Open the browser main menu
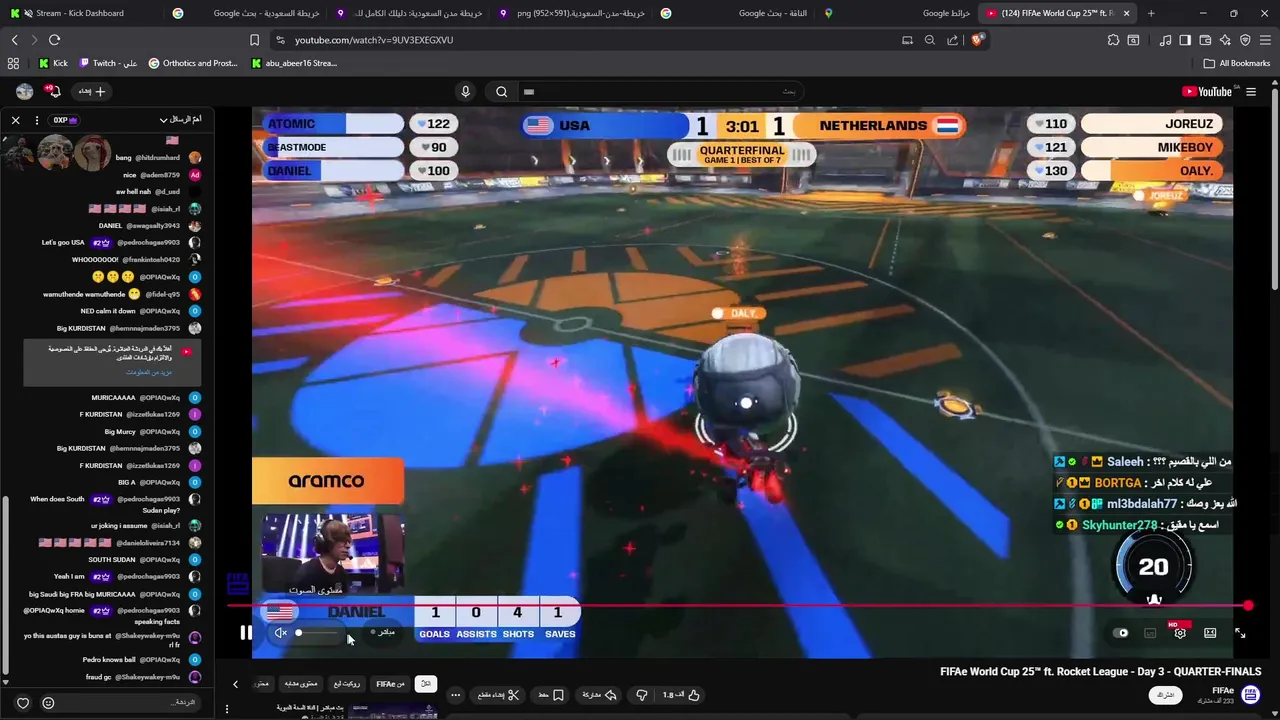This screenshot has width=1280, height=720. pyautogui.click(x=1266, y=40)
